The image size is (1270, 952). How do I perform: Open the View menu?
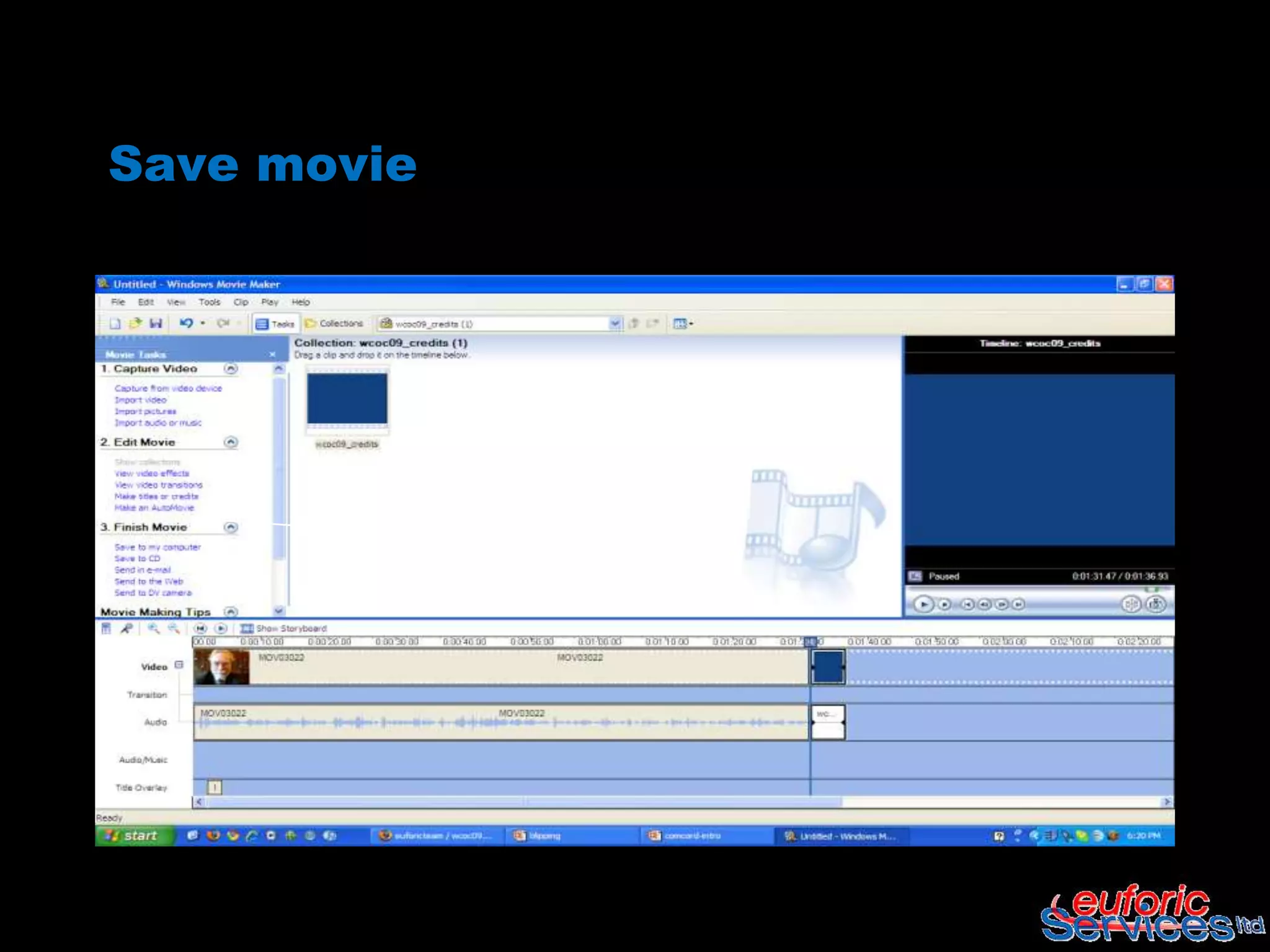tap(176, 302)
